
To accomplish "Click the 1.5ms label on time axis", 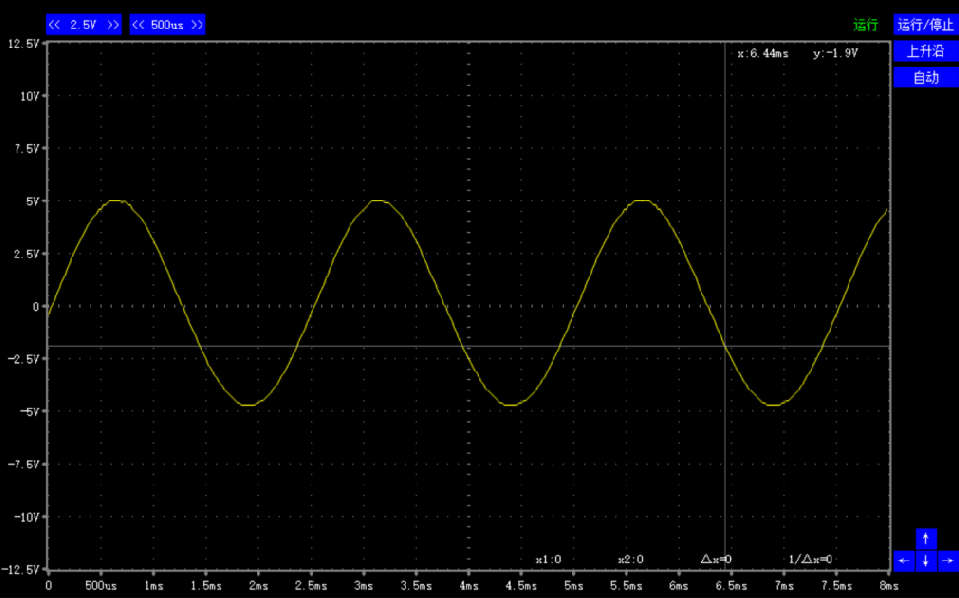I will pyautogui.click(x=206, y=586).
